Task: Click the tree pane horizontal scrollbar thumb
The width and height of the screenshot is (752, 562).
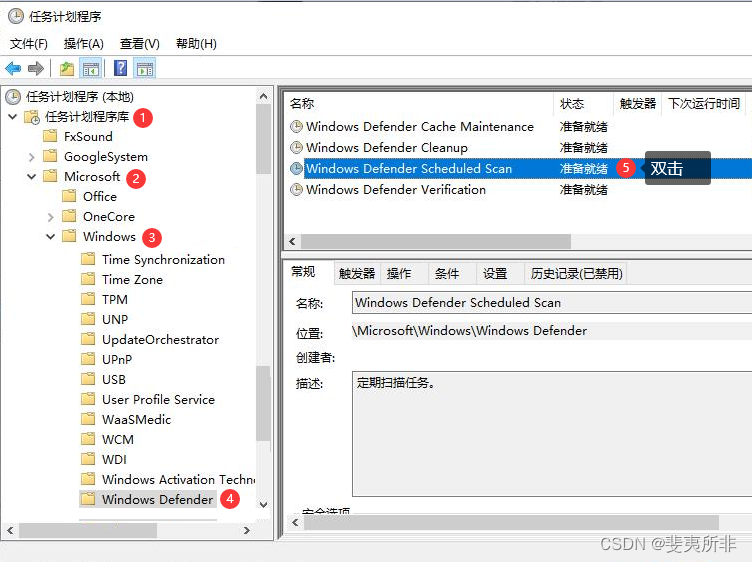Action: (x=88, y=530)
